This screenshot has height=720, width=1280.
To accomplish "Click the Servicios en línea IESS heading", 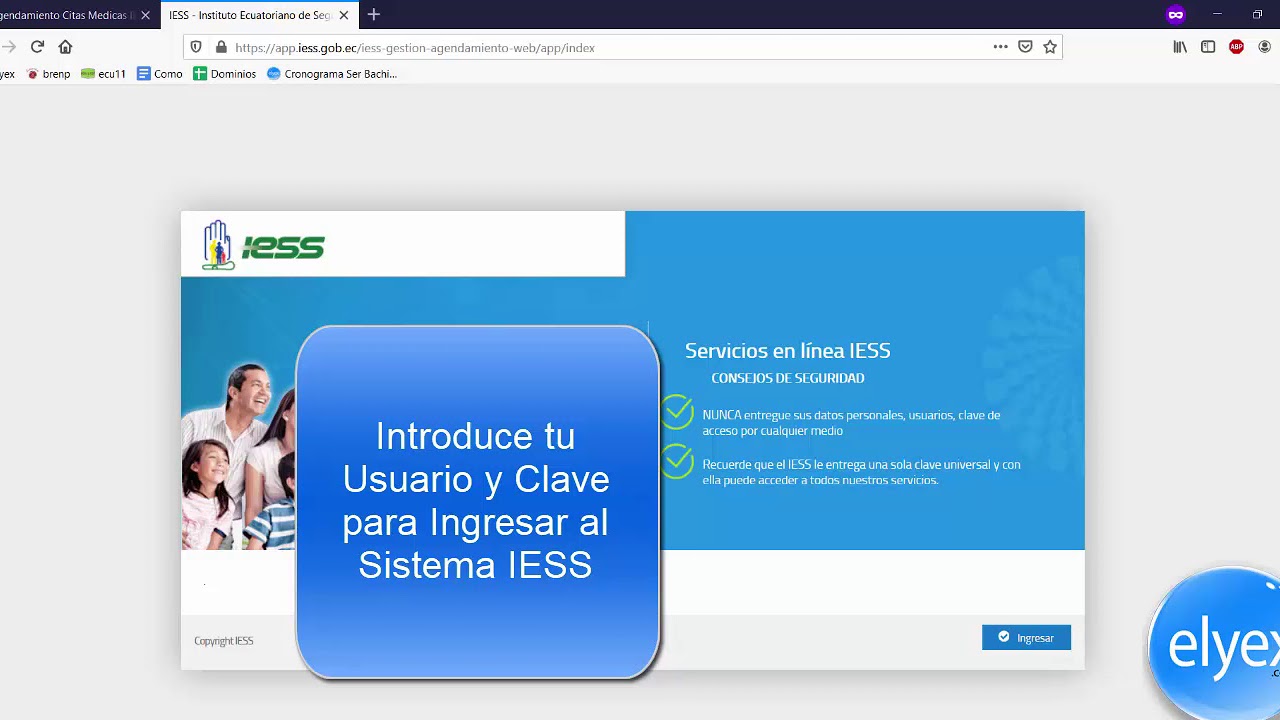I will (x=788, y=351).
